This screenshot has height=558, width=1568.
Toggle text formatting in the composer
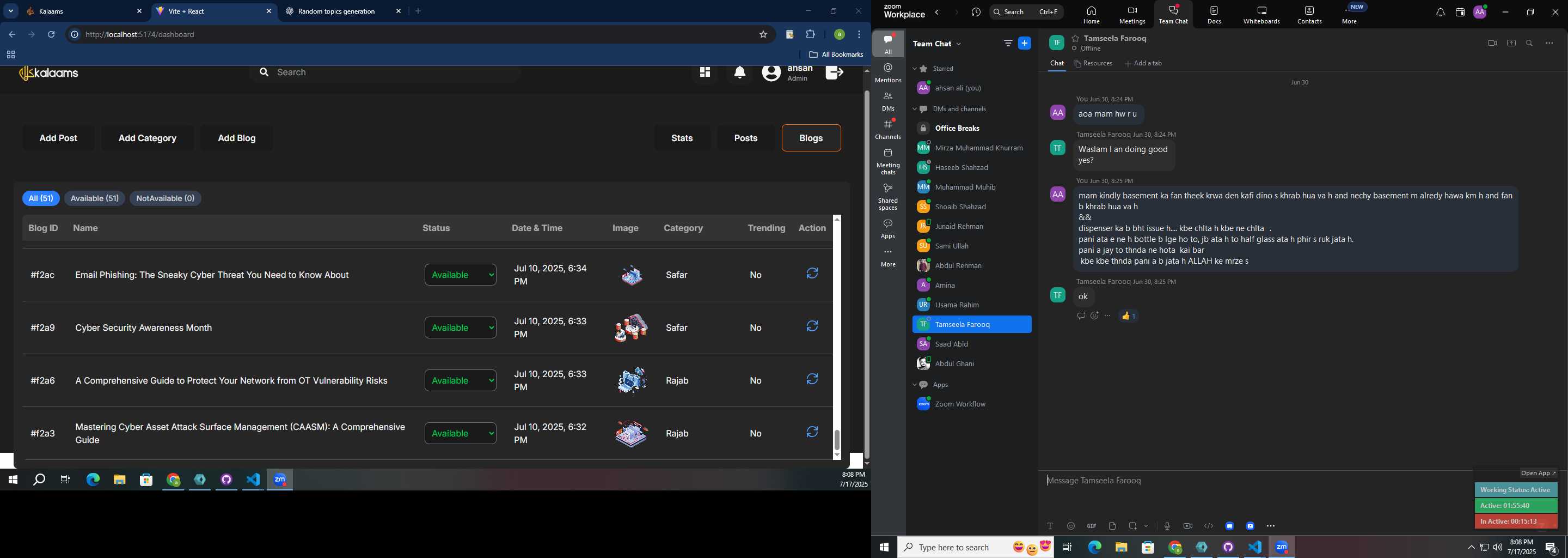pyautogui.click(x=1050, y=526)
